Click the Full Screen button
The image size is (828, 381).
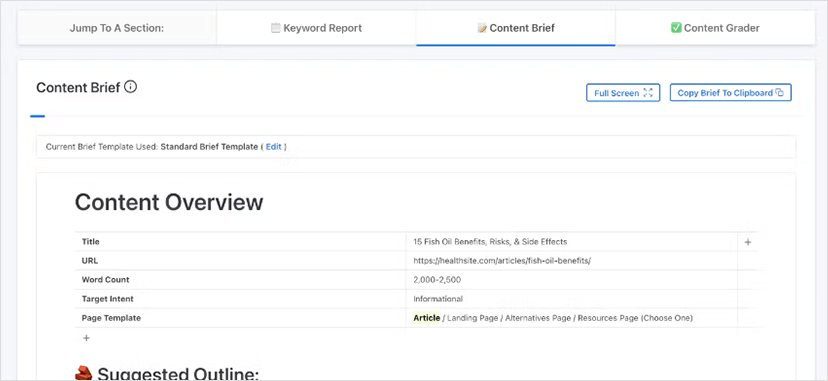tap(623, 93)
